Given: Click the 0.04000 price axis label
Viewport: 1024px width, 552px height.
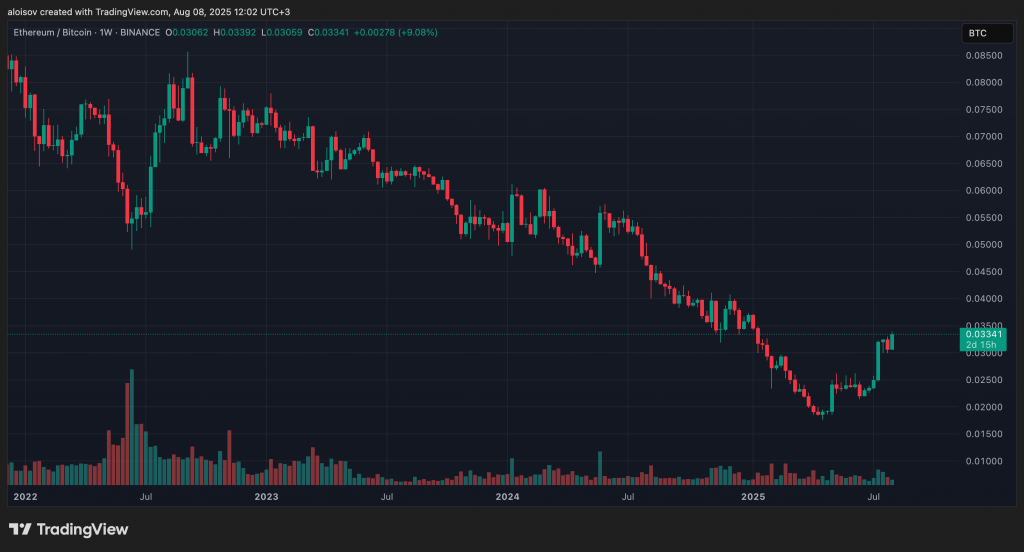Looking at the screenshot, I should (x=984, y=299).
